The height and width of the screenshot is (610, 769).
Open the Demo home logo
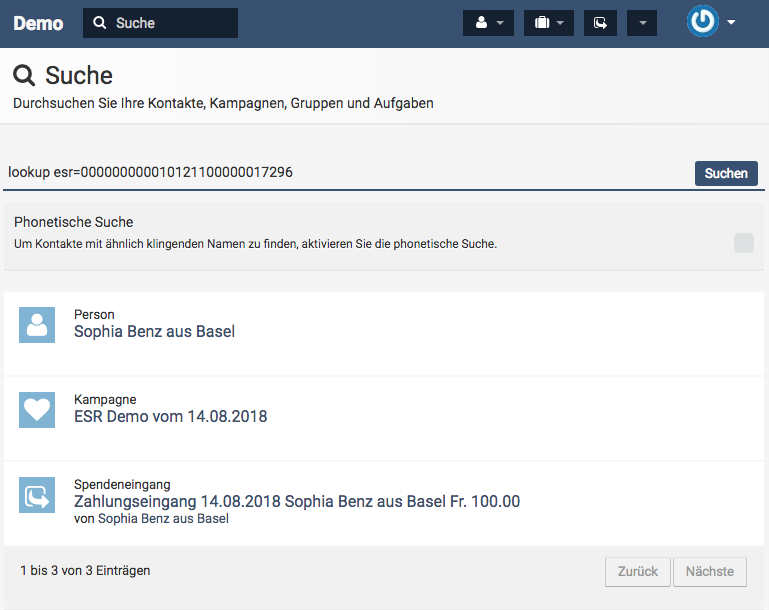[38, 23]
